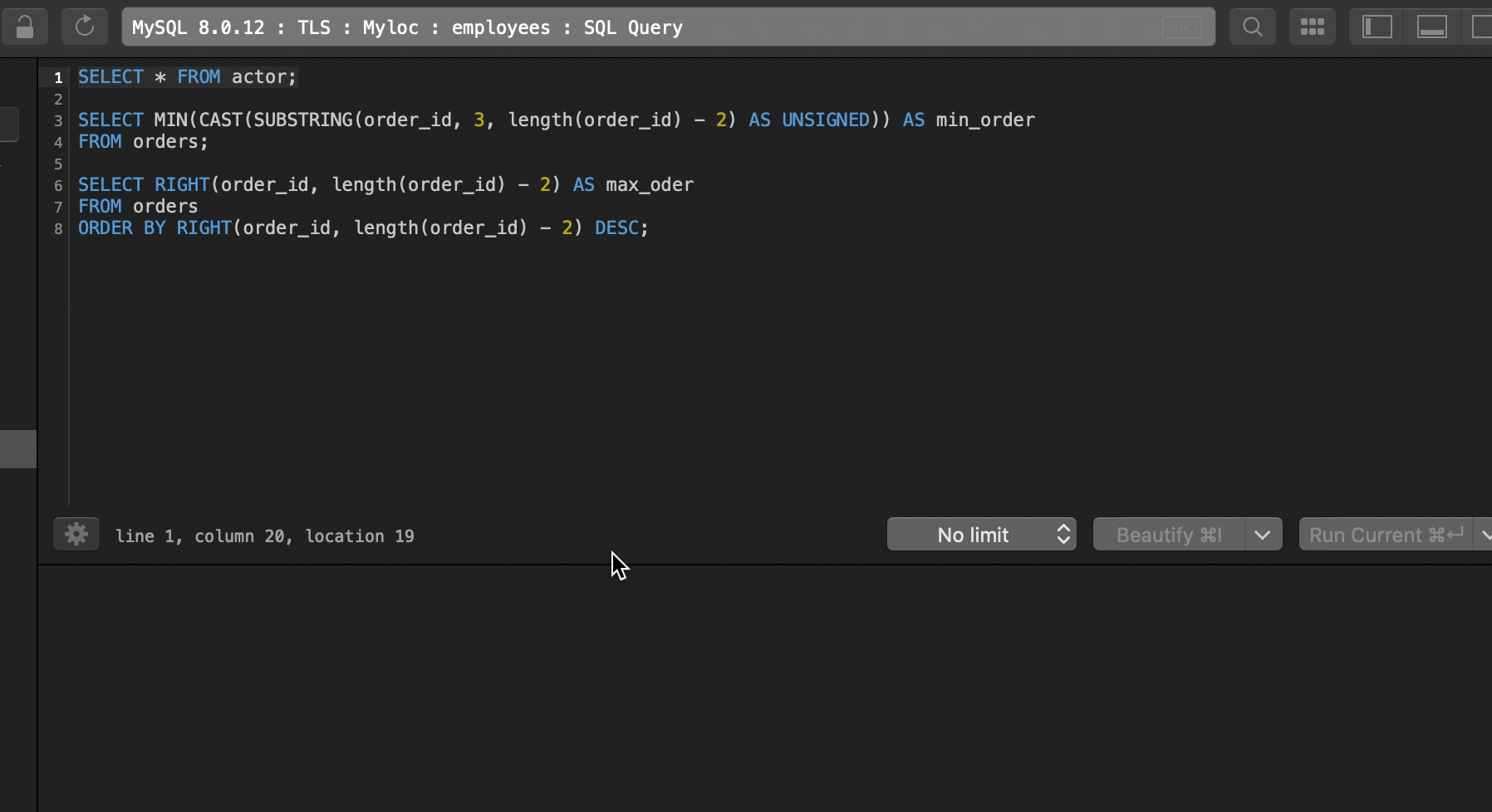
Task: Click the end of line 1 query
Action: tap(297, 77)
